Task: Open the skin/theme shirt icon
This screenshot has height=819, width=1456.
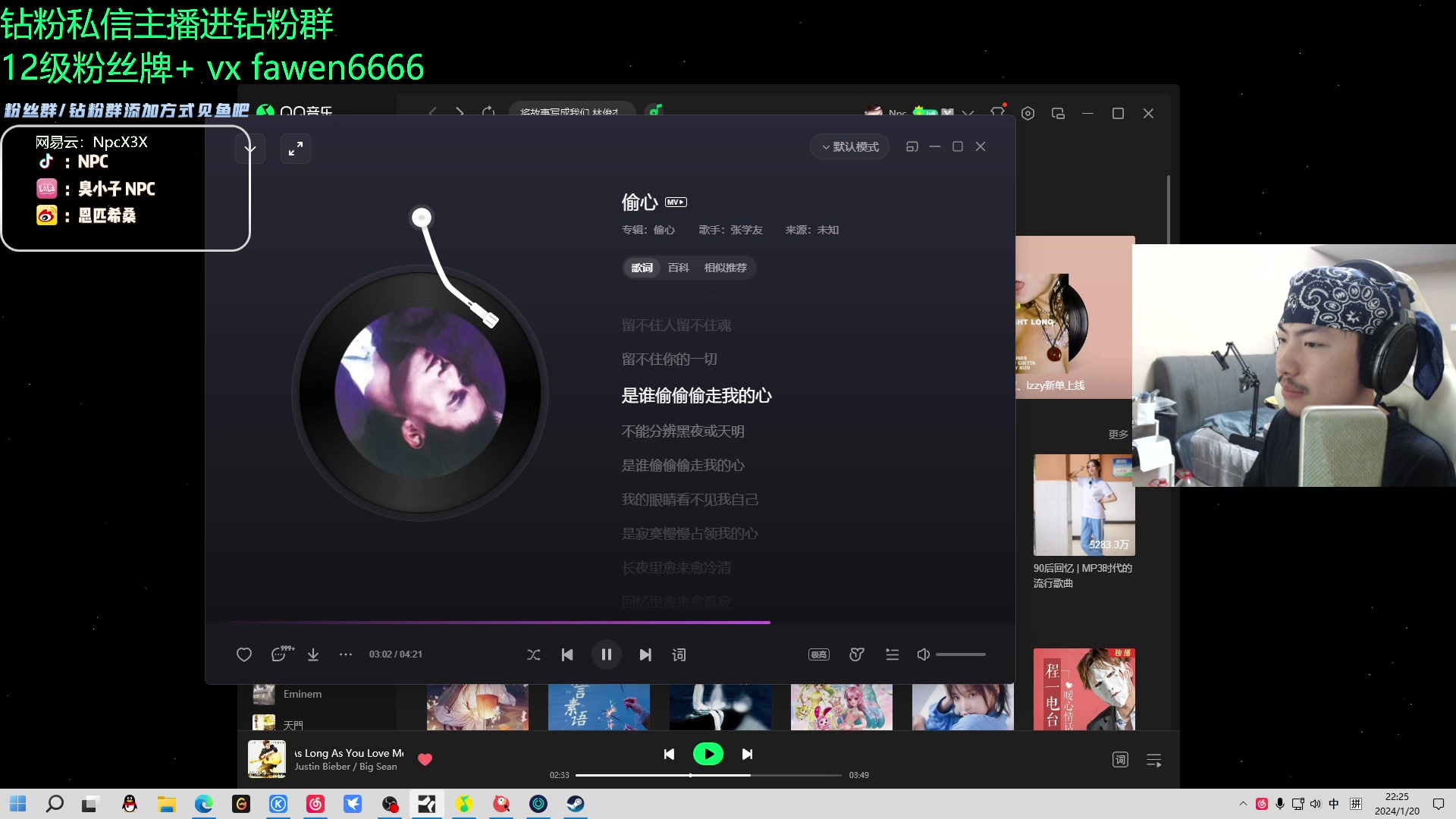Action: tap(997, 112)
